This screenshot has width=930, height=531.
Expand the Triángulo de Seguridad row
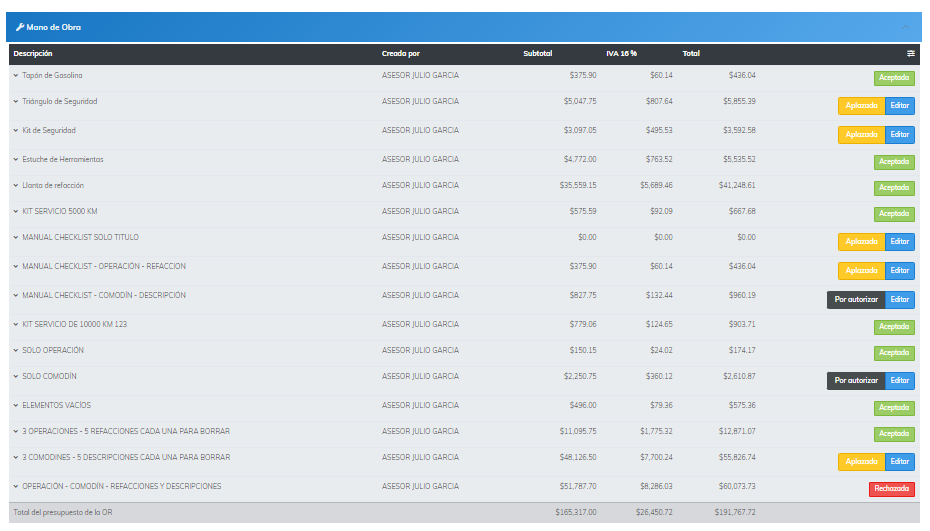pyautogui.click(x=16, y=102)
